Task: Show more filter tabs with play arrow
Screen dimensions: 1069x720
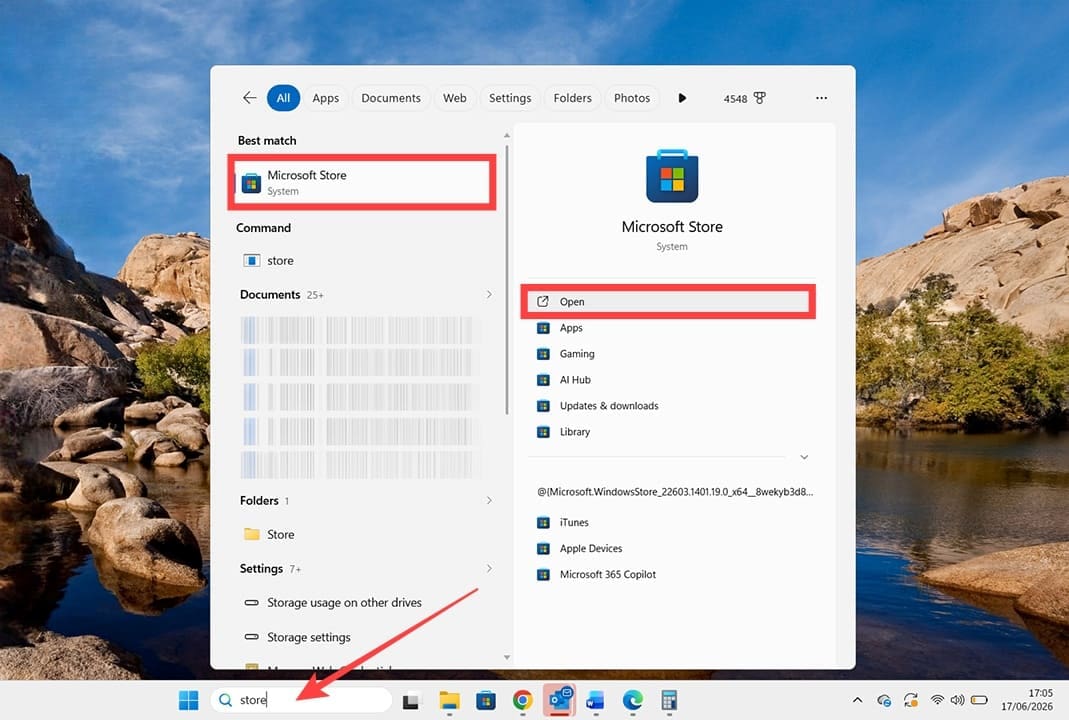Action: tap(682, 98)
